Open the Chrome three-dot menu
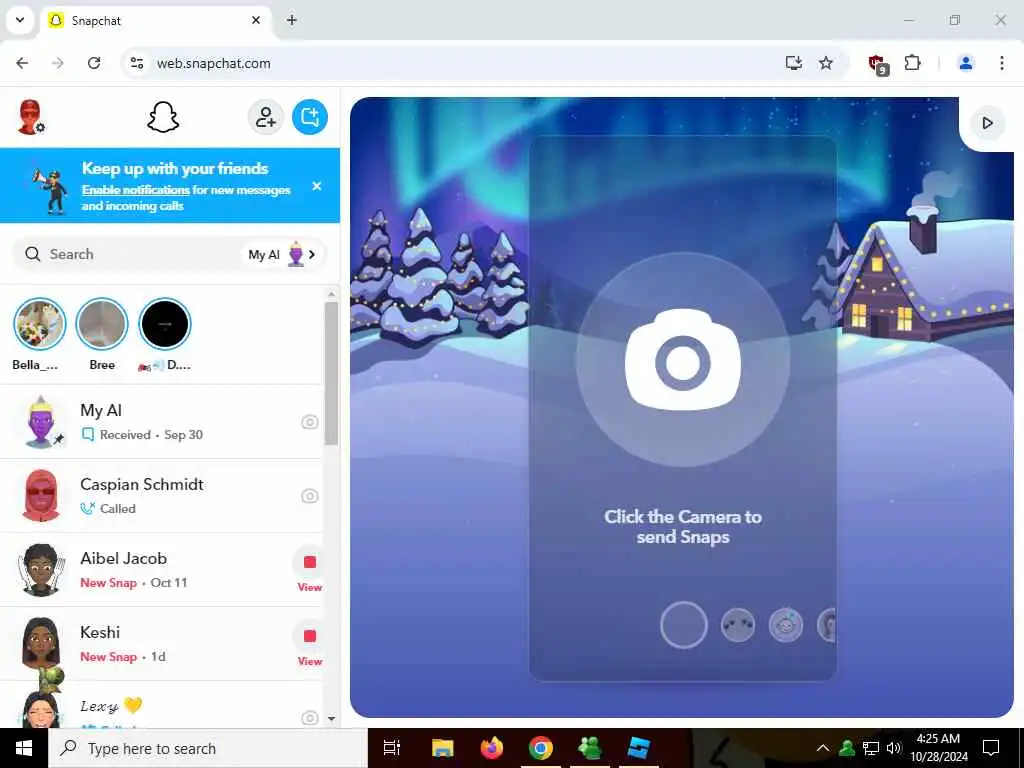1024x768 pixels. pos(1001,63)
